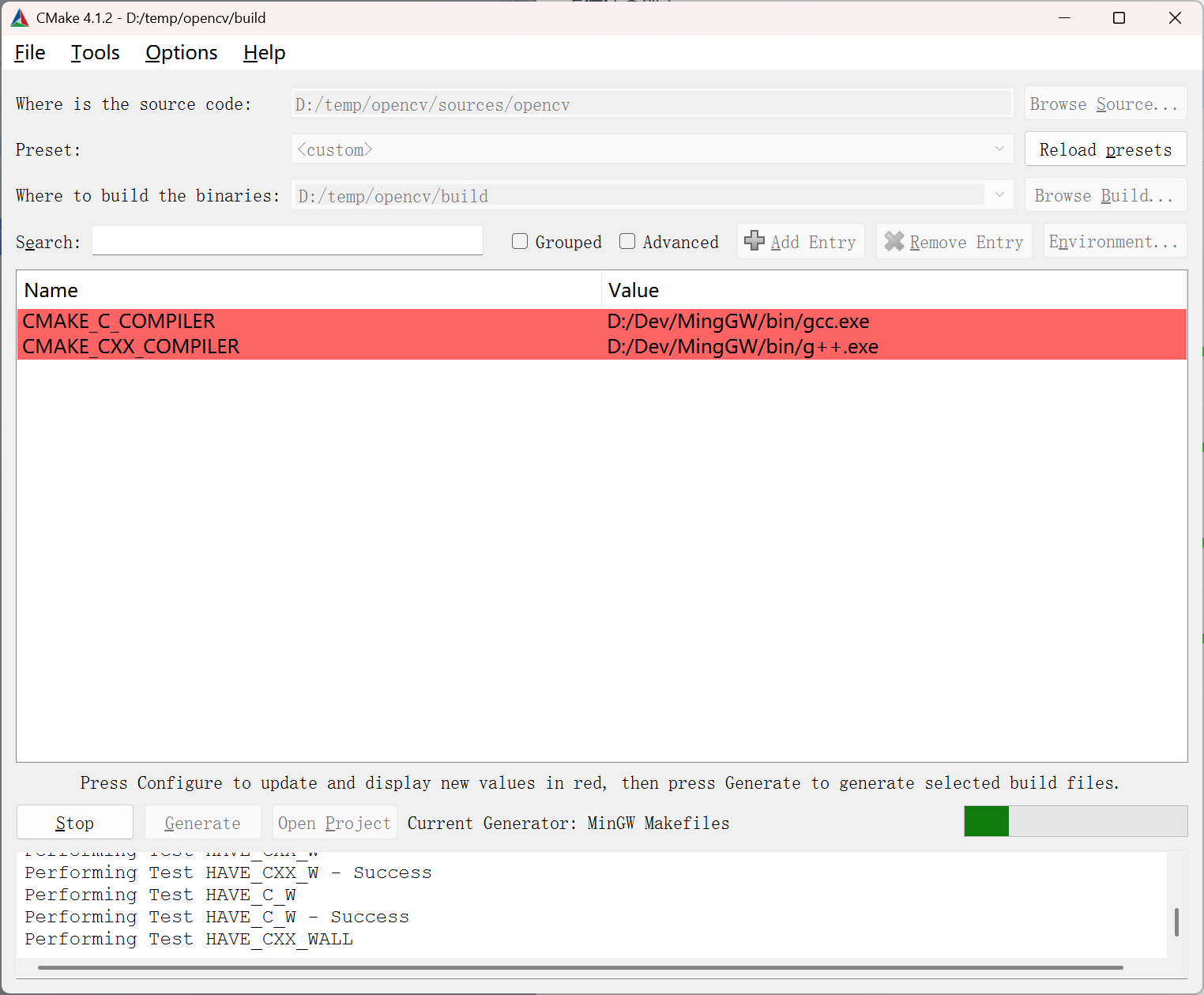Click the Reload presets button

tap(1105, 149)
